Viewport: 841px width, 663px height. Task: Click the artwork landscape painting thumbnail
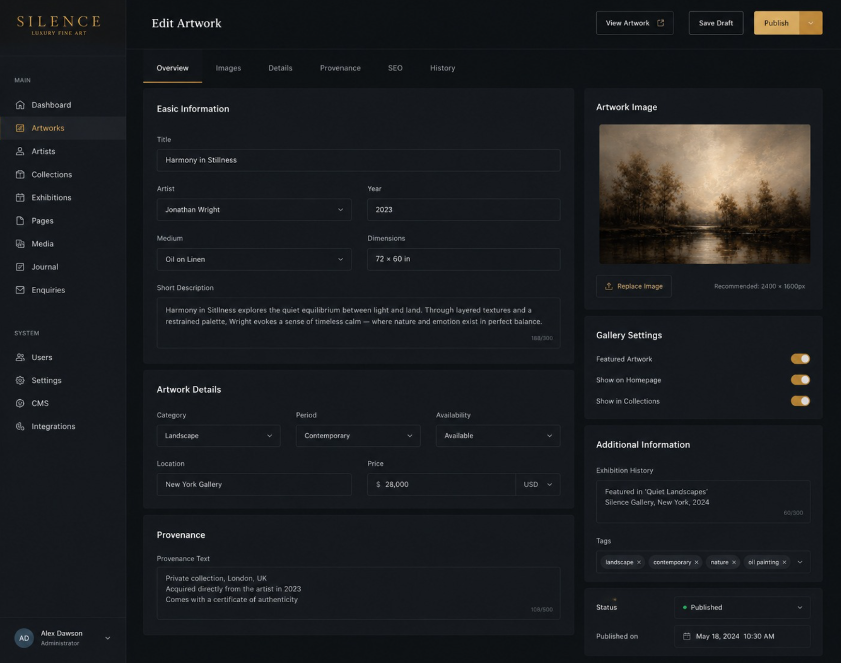click(x=705, y=194)
